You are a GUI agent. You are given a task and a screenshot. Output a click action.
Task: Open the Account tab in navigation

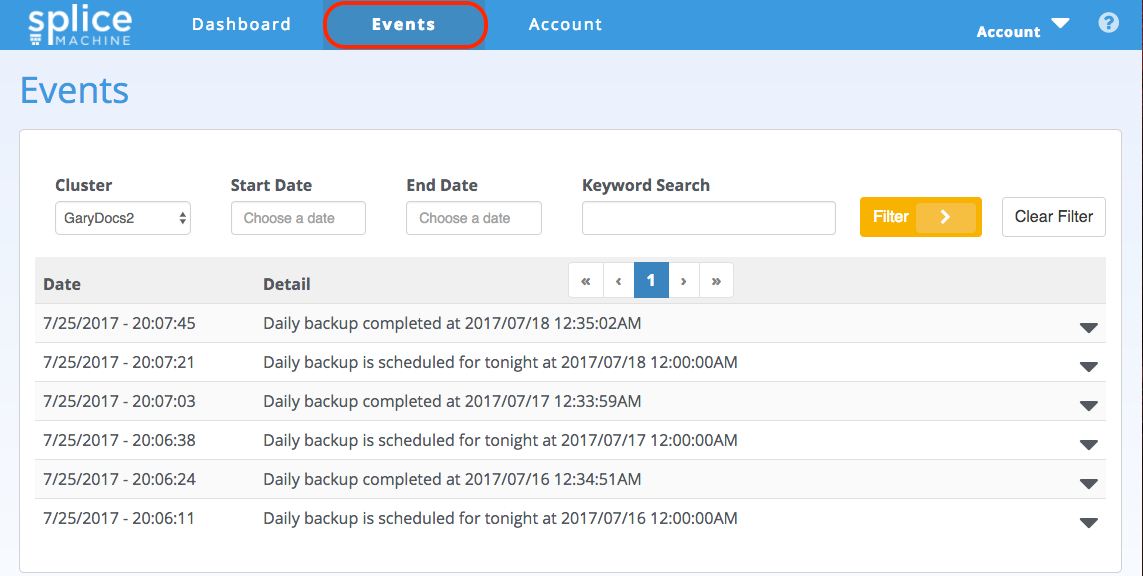[566, 24]
